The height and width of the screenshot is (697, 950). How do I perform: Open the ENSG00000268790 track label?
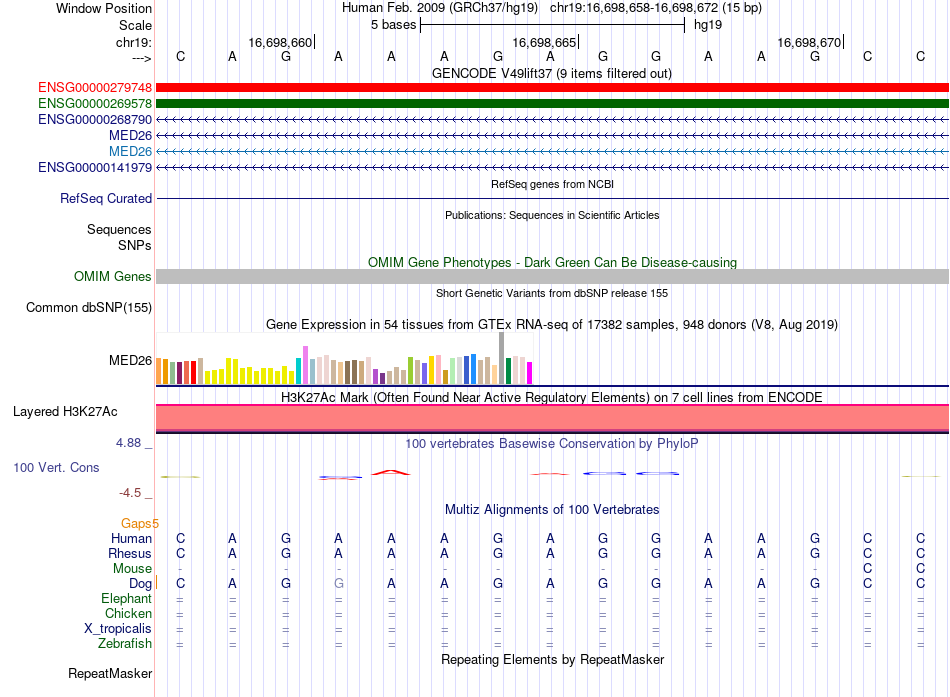[x=95, y=119]
